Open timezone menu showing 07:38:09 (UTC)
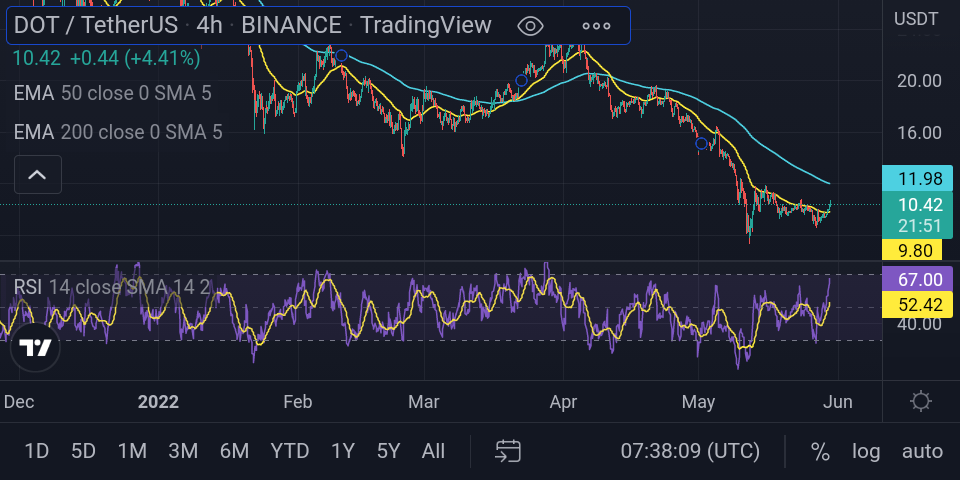960x480 pixels. (690, 452)
